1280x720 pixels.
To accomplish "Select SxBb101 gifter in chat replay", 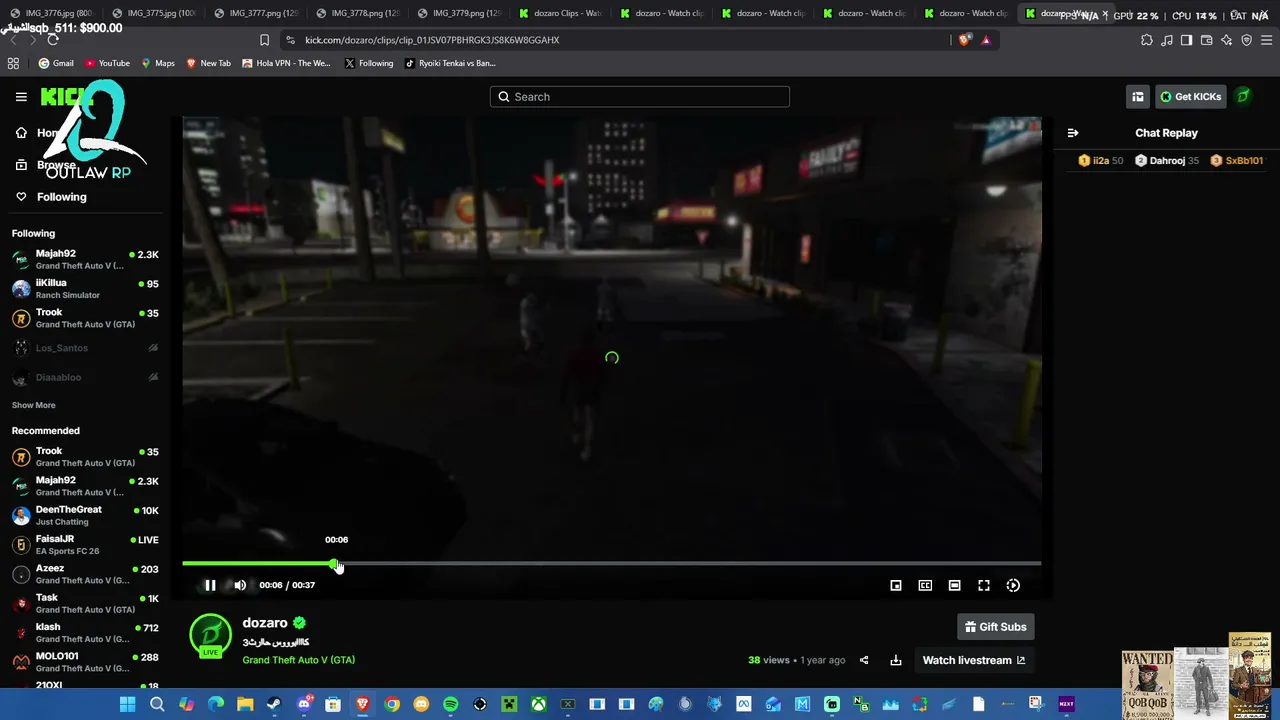I will point(1237,161).
